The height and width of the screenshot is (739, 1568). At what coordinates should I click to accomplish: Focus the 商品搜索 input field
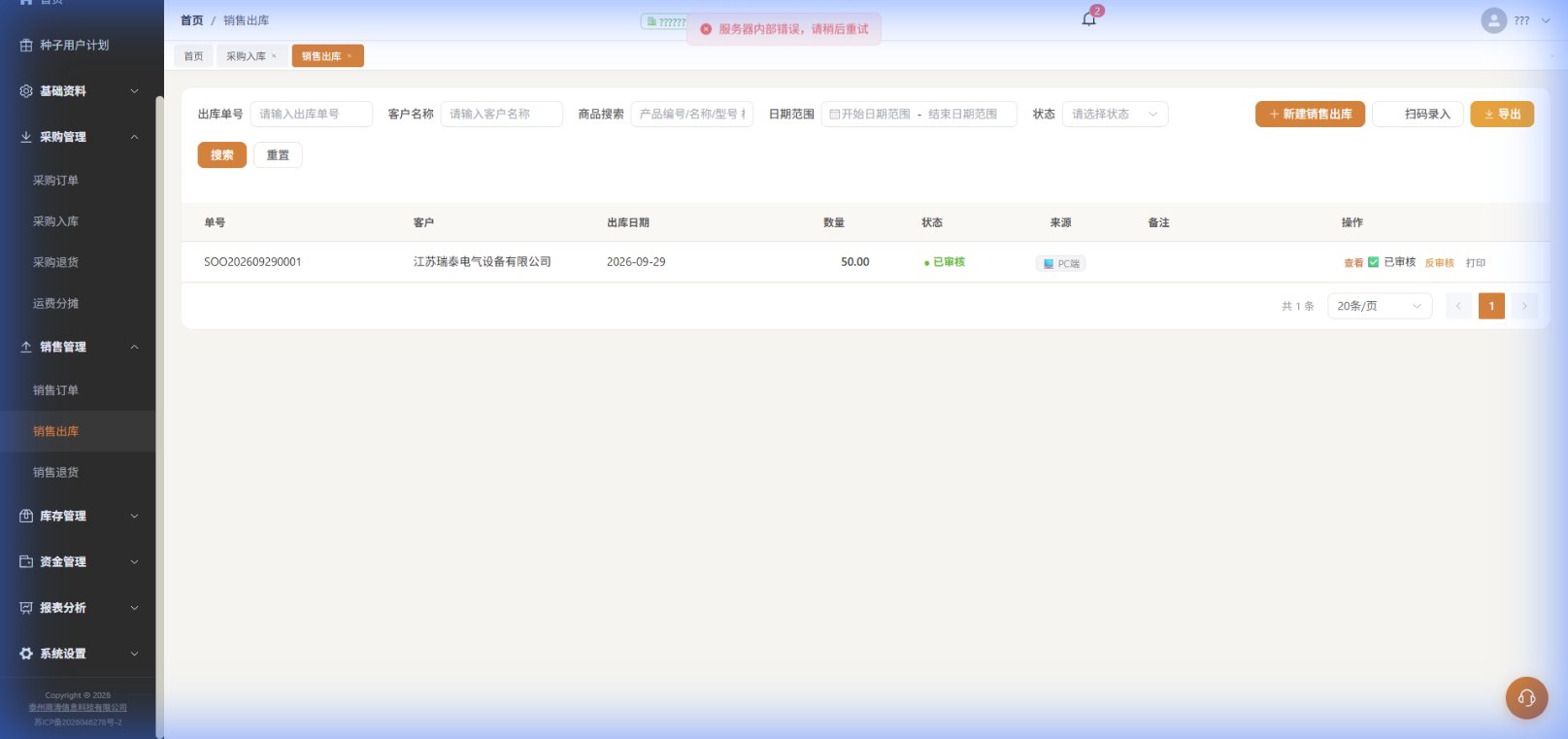692,115
